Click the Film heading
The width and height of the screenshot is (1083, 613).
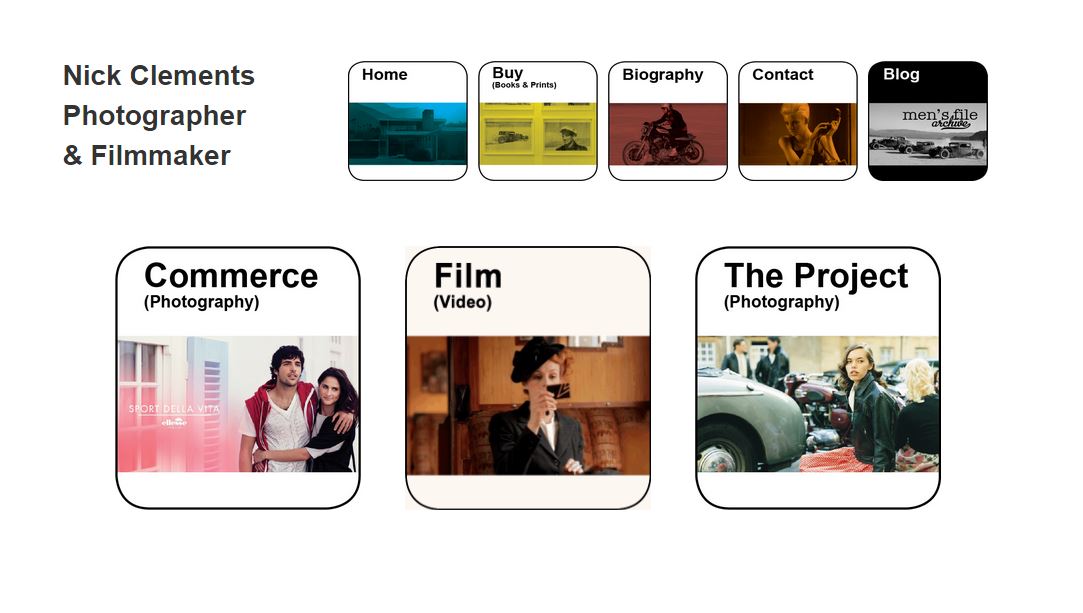(x=468, y=275)
